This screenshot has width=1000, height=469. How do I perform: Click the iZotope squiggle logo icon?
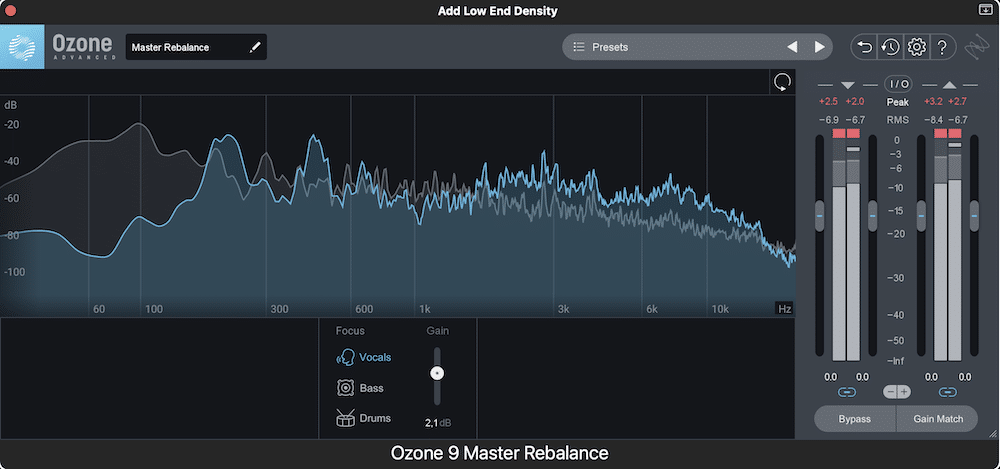[x=979, y=47]
